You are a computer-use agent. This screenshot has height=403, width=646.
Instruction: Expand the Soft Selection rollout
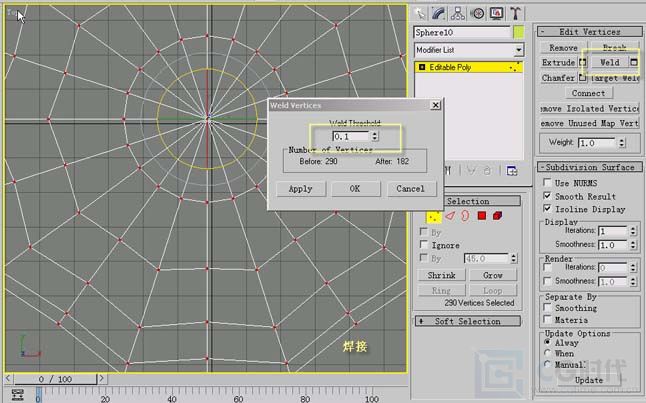[x=468, y=321]
